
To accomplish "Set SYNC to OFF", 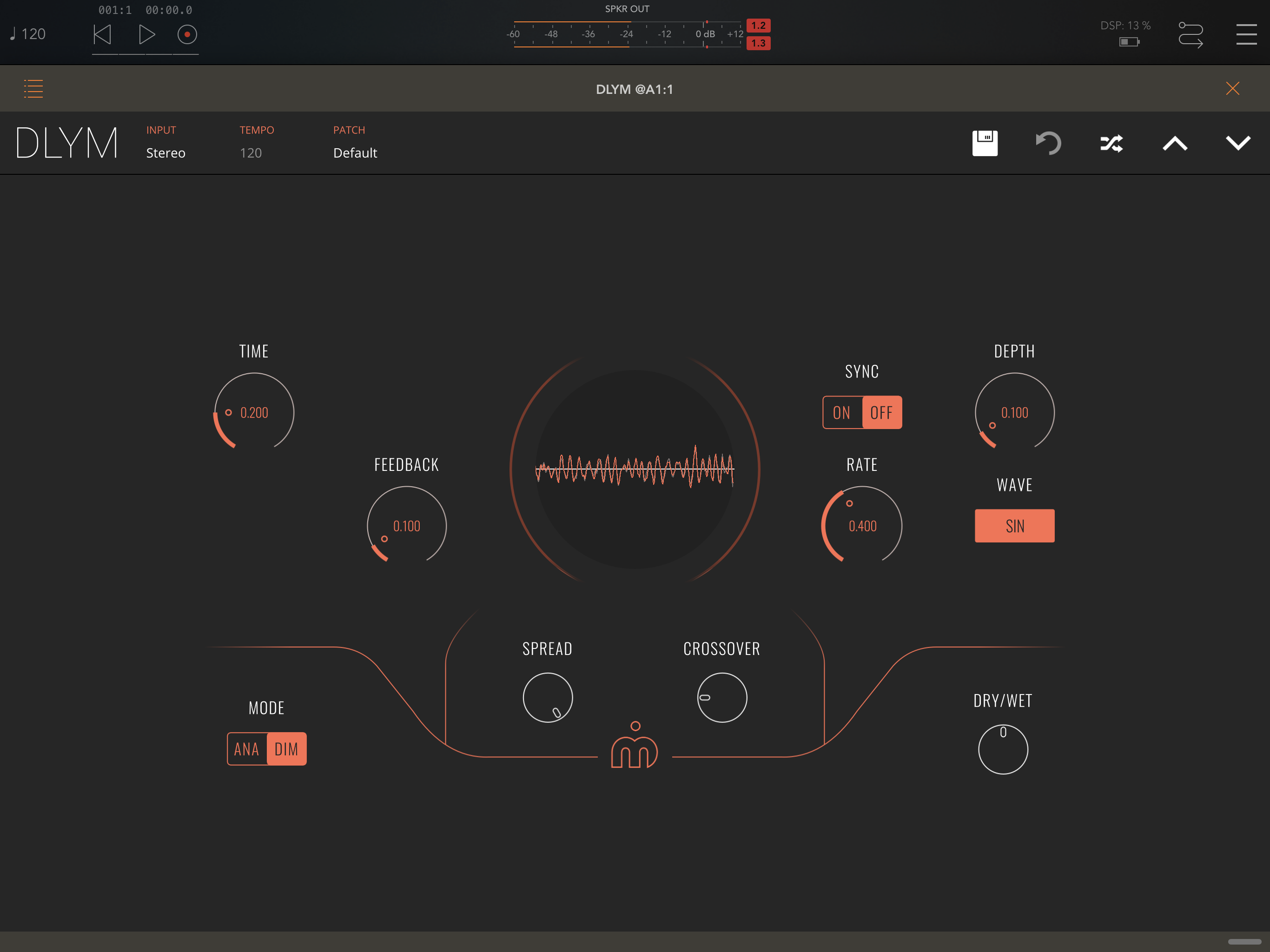I will point(881,412).
